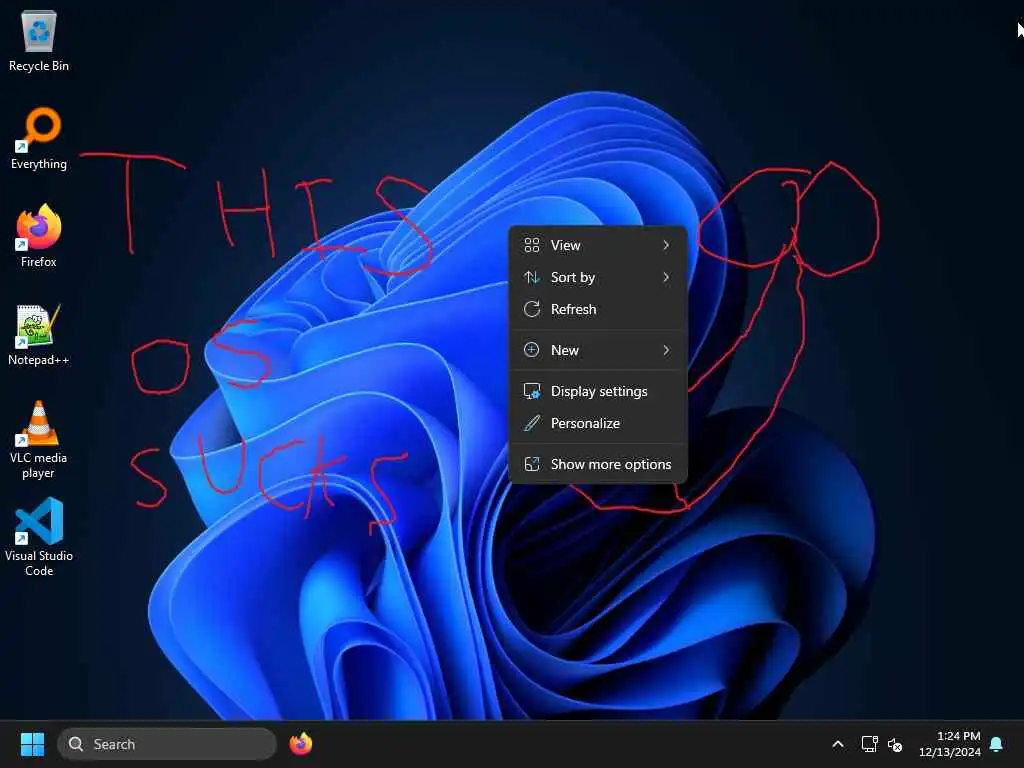Click the monitor icon beside Display settings
The width and height of the screenshot is (1024, 768).
[532, 391]
